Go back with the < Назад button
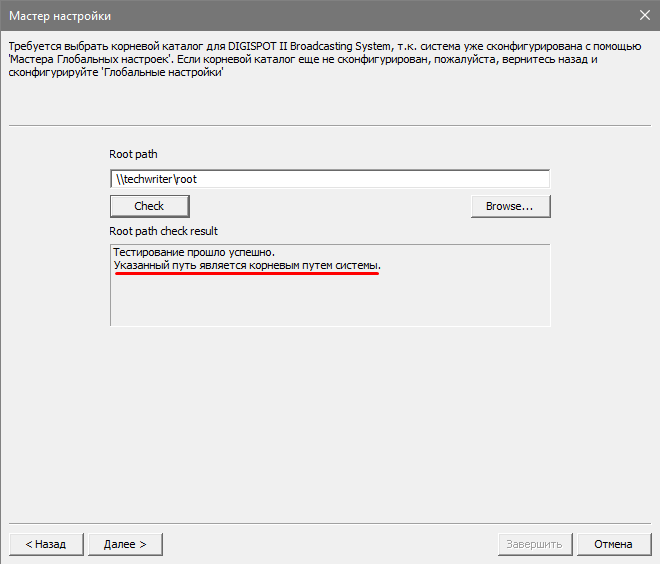Image resolution: width=660 pixels, height=564 pixels. (45, 544)
